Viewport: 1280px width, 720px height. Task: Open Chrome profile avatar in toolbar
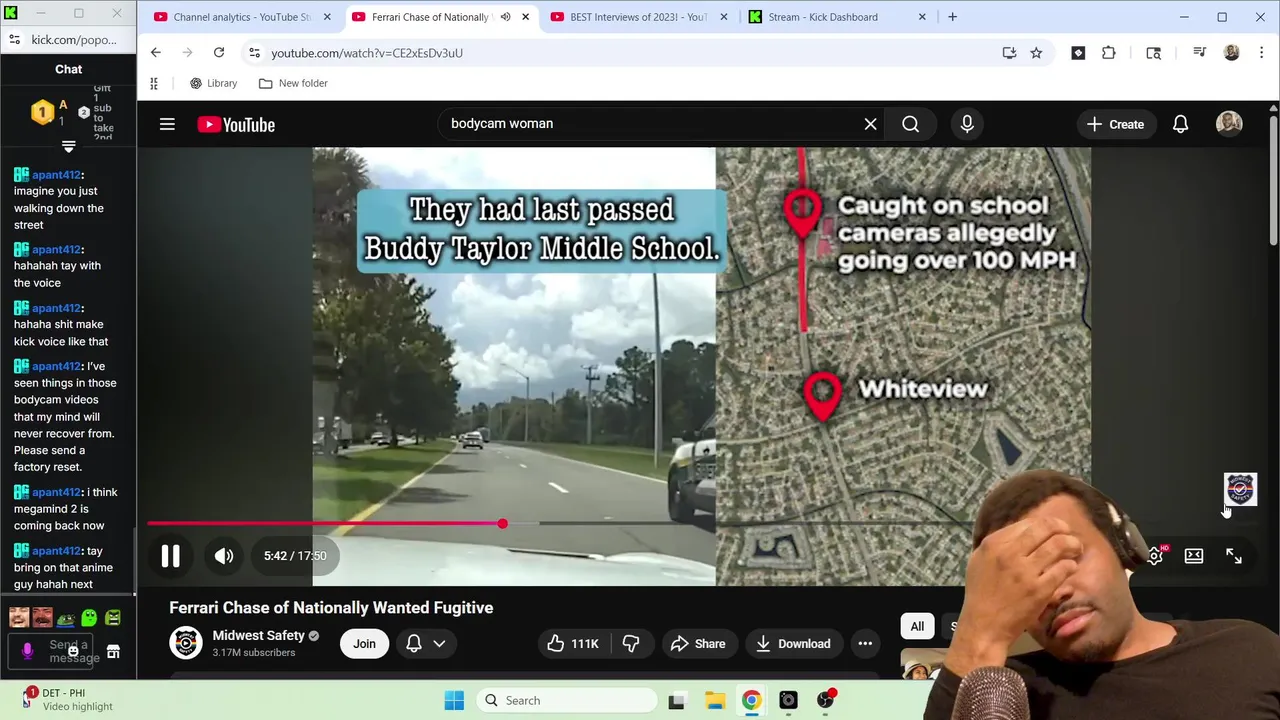1231,53
